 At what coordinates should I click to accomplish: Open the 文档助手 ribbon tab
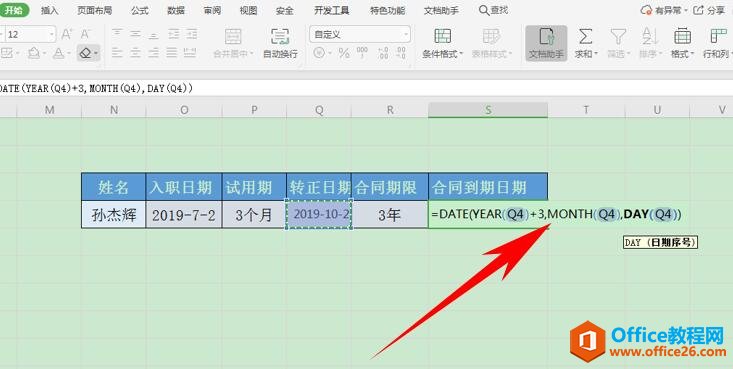(x=441, y=10)
